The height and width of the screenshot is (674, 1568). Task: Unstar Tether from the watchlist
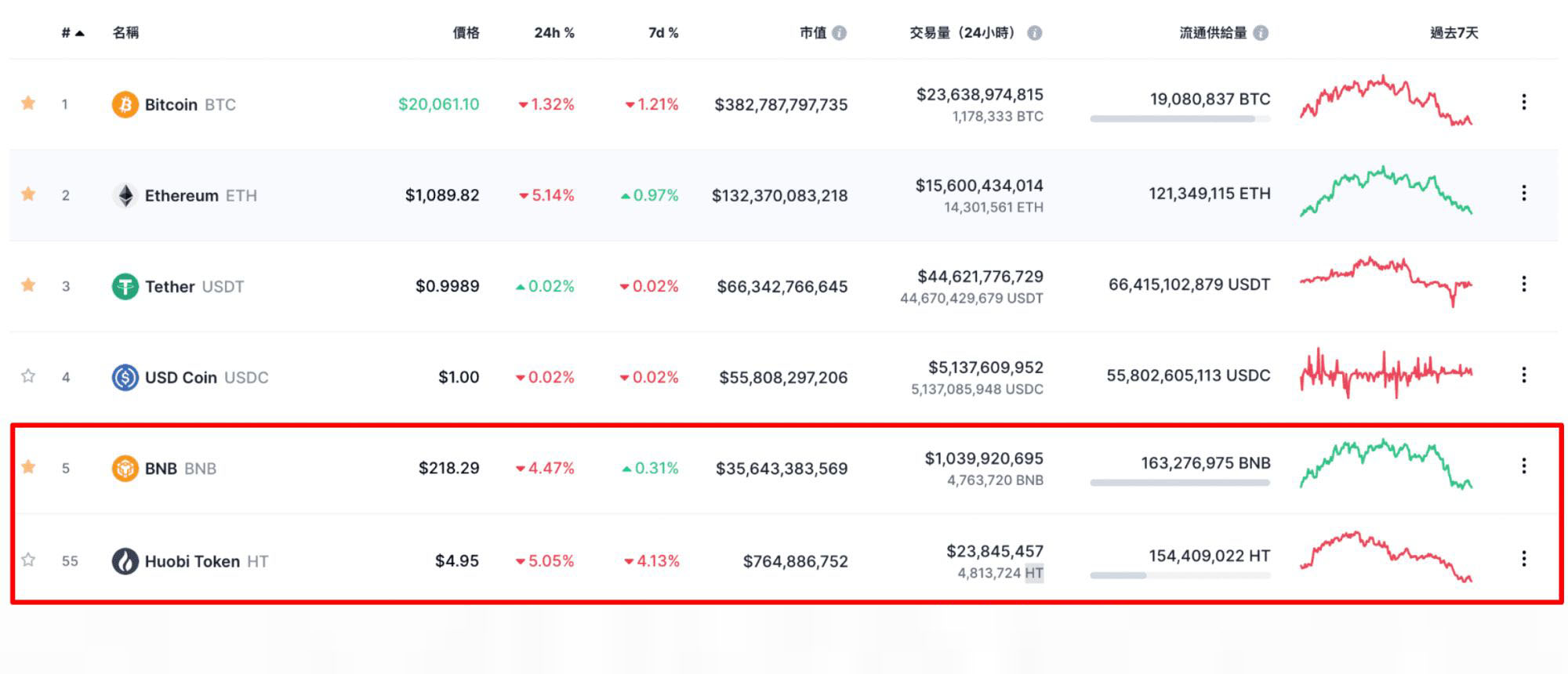28,284
